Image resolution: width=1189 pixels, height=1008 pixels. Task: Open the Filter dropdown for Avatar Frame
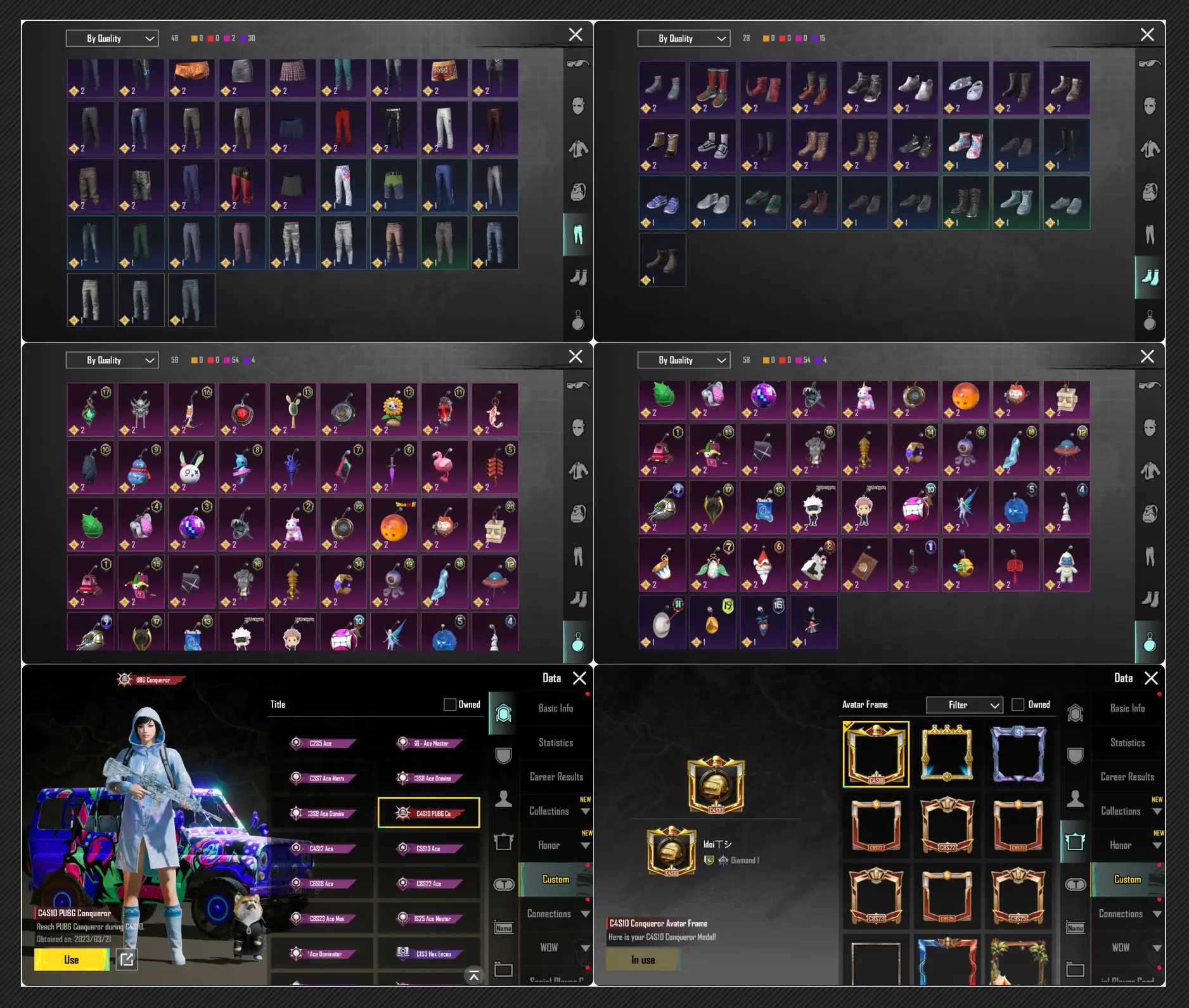click(x=964, y=705)
